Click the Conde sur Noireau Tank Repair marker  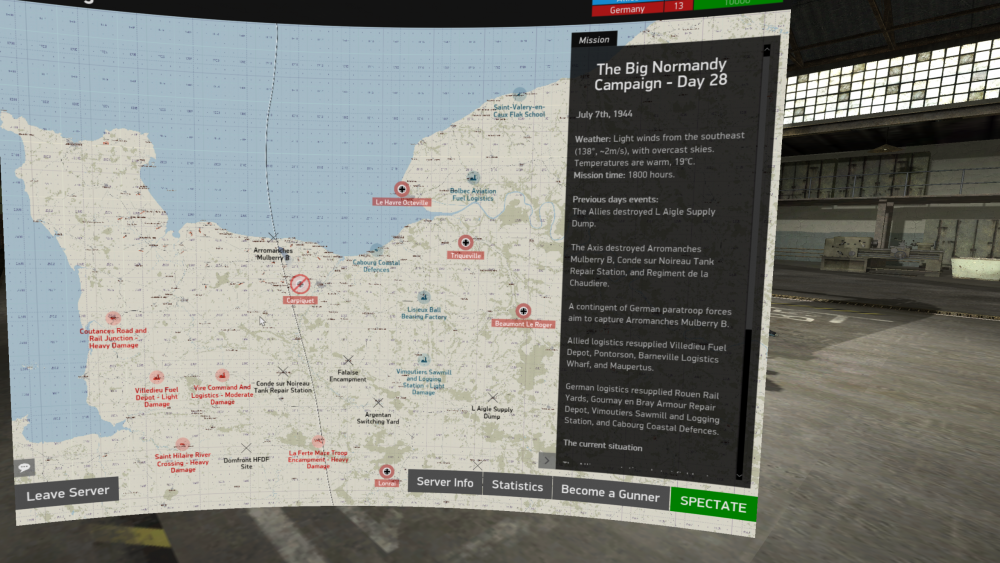click(283, 371)
